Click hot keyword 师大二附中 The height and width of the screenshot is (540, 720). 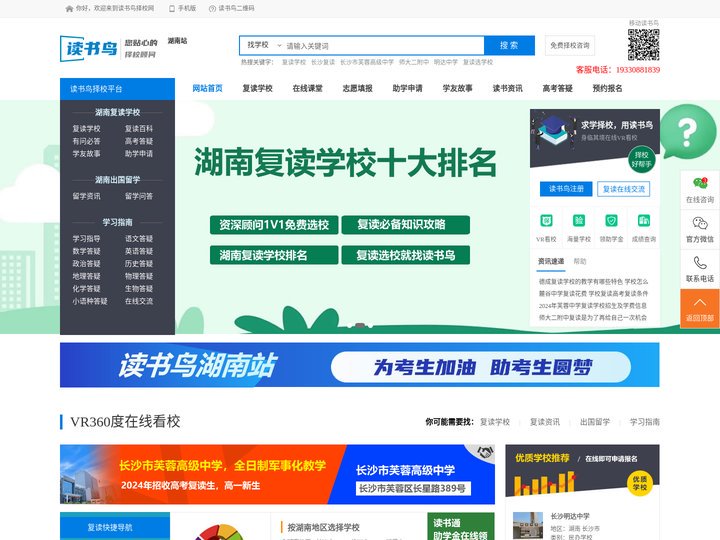414,62
